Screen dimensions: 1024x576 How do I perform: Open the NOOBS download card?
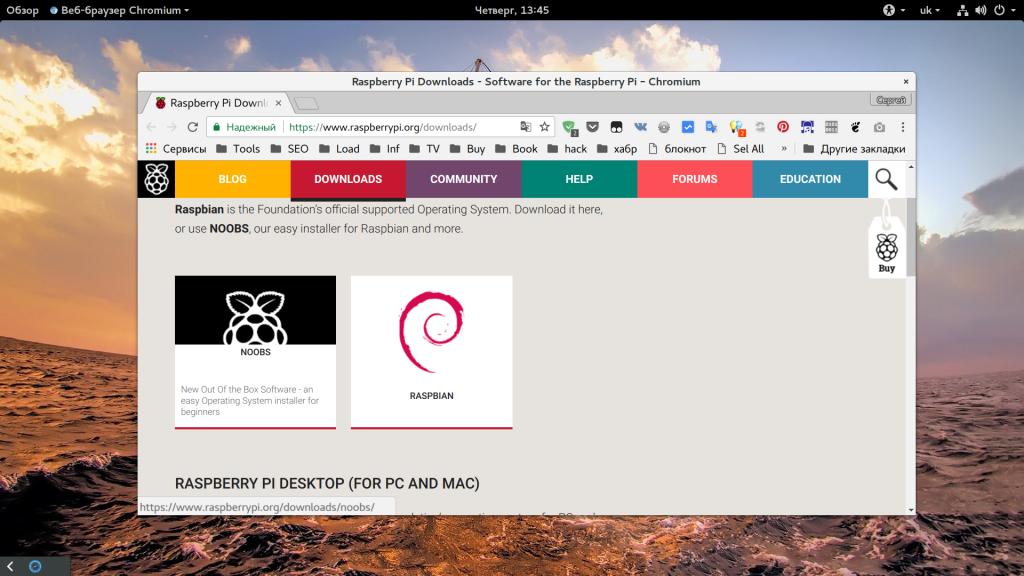[255, 352]
